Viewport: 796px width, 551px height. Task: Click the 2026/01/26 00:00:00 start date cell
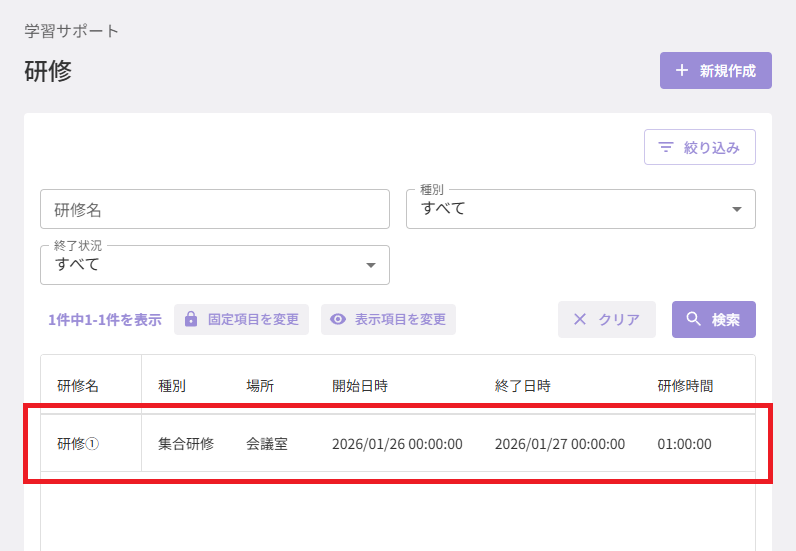(397, 444)
